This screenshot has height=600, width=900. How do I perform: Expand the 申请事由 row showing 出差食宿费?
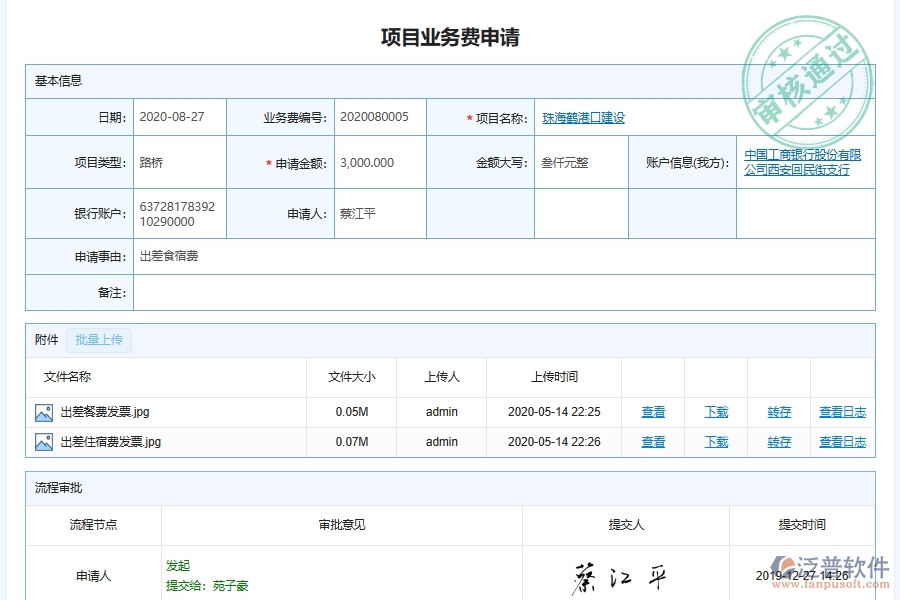(x=171, y=255)
